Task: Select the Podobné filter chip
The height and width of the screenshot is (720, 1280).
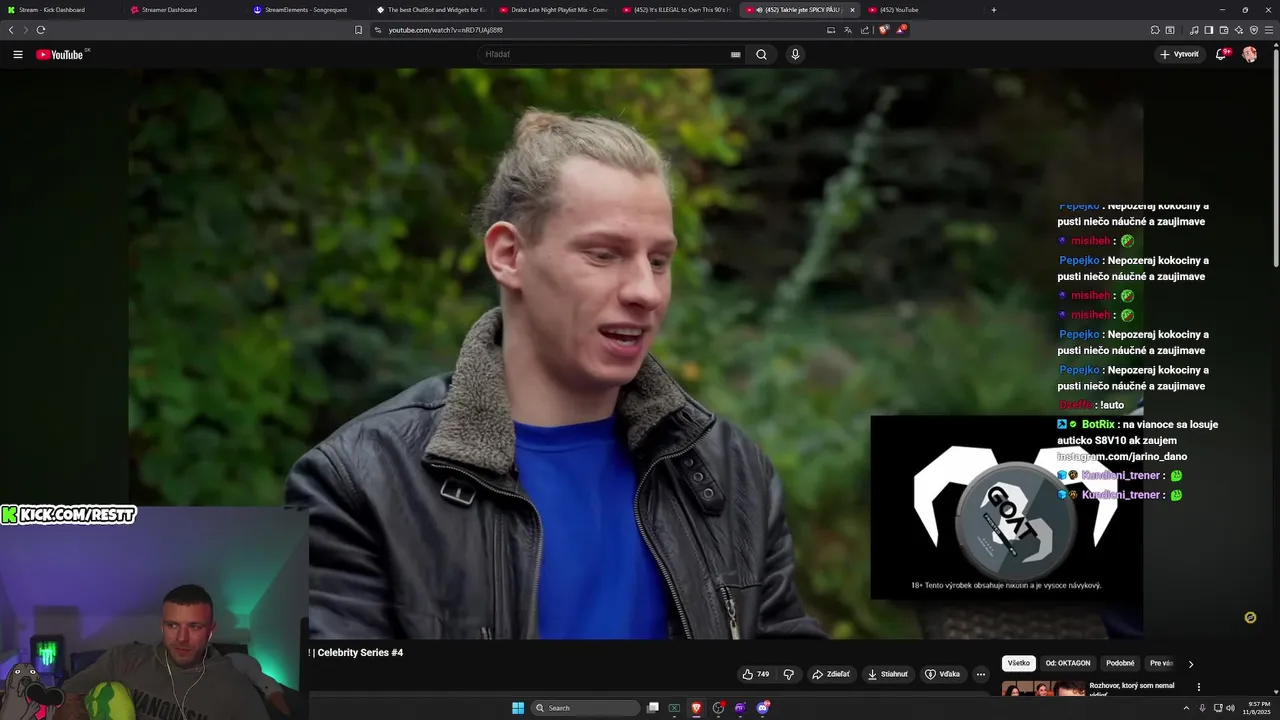Action: point(1120,663)
